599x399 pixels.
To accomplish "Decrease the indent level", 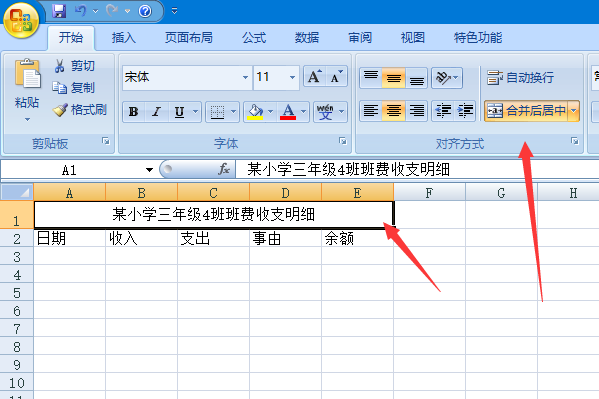I will (443, 111).
